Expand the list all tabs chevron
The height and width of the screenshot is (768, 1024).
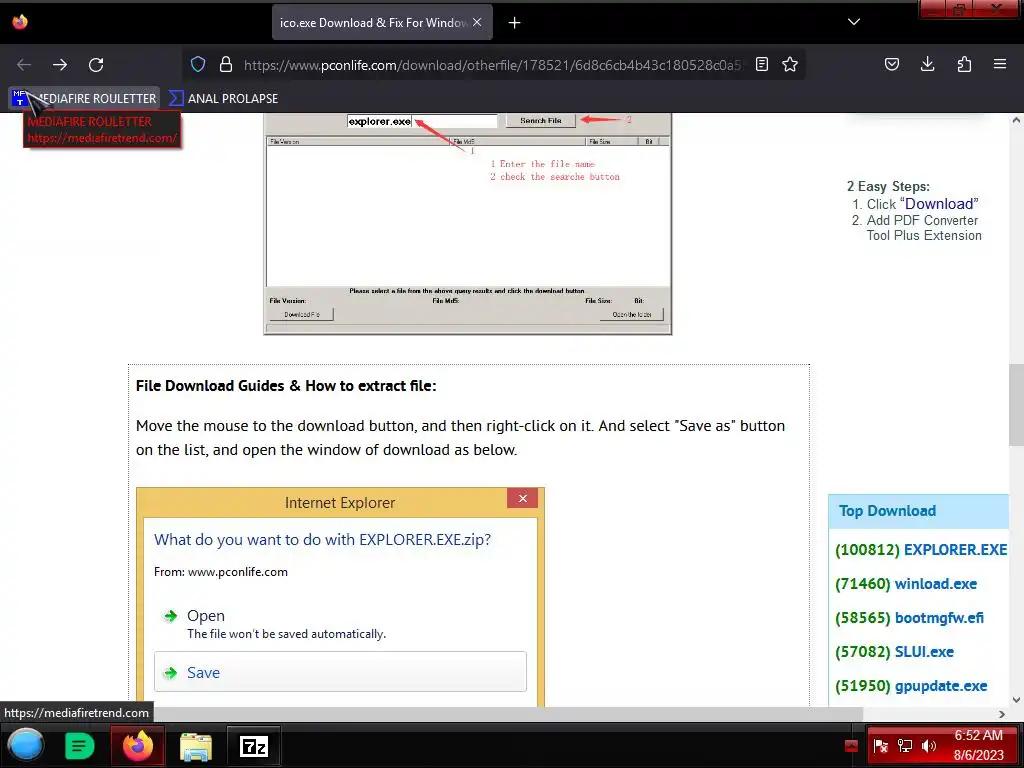[854, 22]
